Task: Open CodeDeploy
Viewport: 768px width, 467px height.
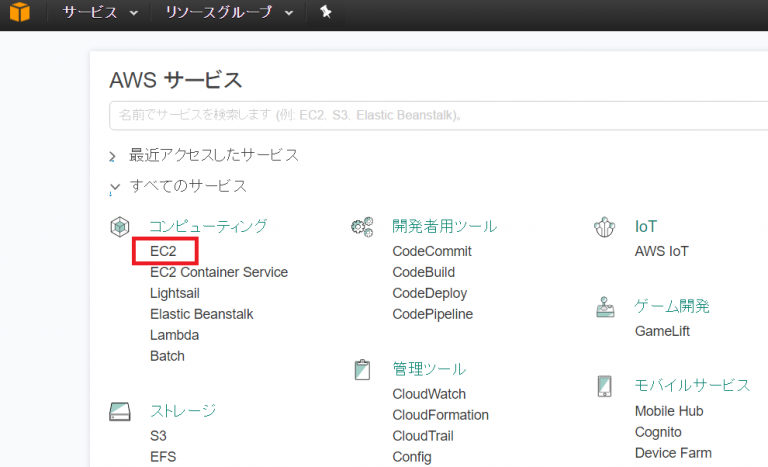Action: tap(430, 293)
